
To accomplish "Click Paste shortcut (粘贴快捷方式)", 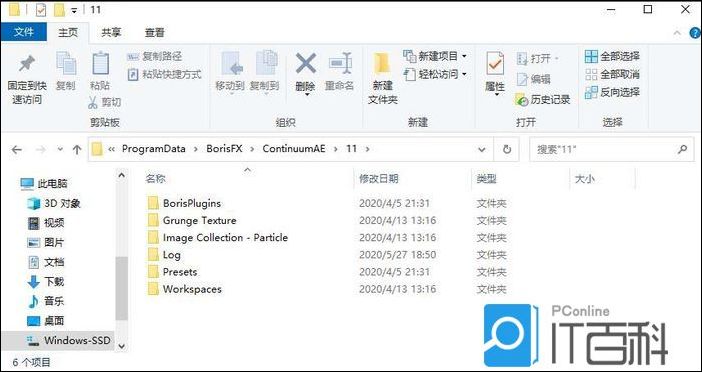I will (x=164, y=74).
